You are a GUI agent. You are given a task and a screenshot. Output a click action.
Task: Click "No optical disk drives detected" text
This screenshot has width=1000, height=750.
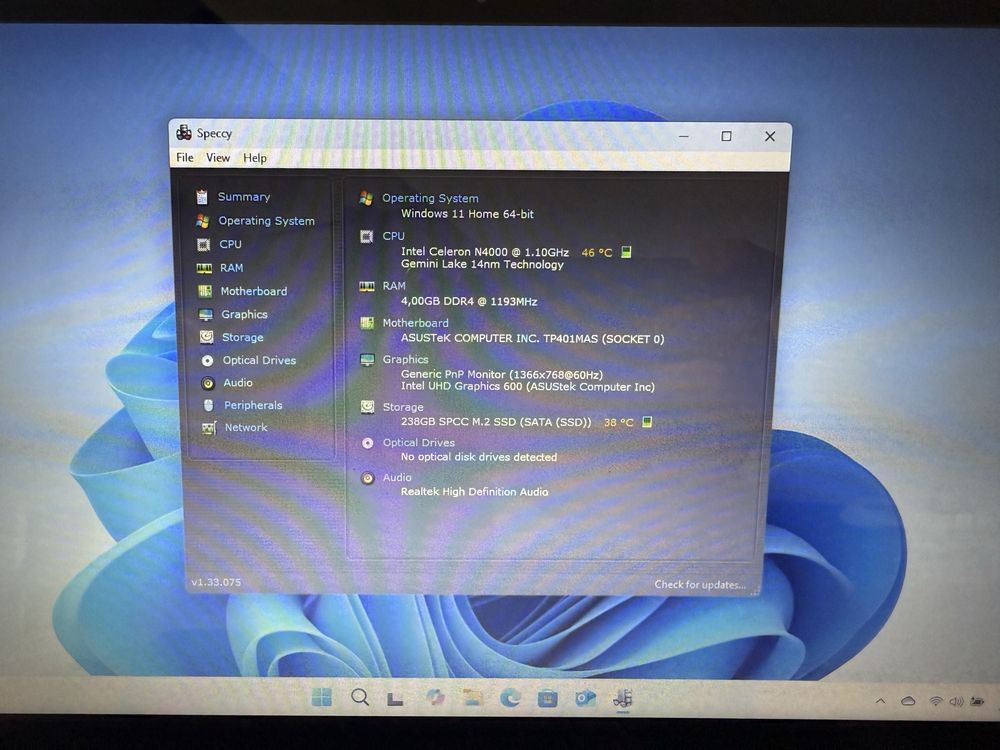[x=478, y=457]
